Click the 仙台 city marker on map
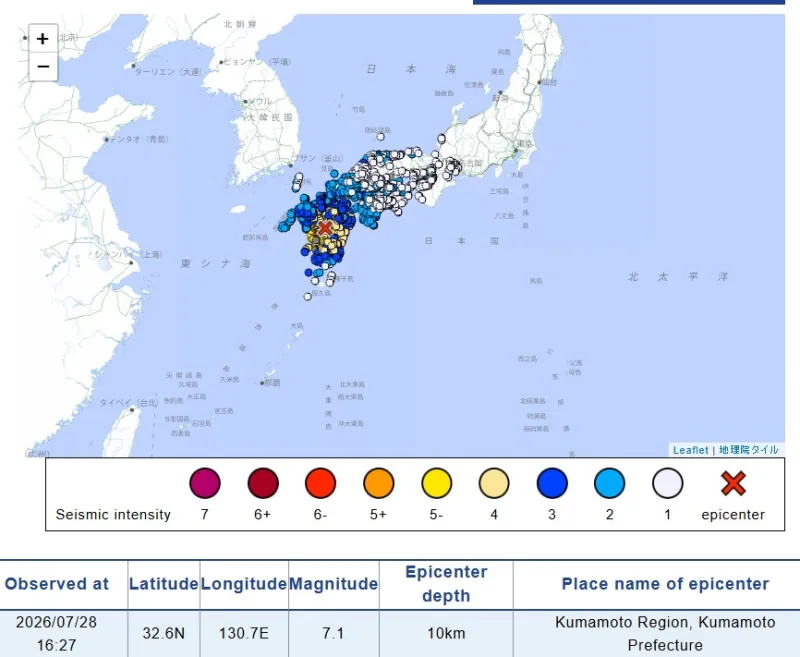Image resolution: width=800 pixels, height=657 pixels. point(539,82)
